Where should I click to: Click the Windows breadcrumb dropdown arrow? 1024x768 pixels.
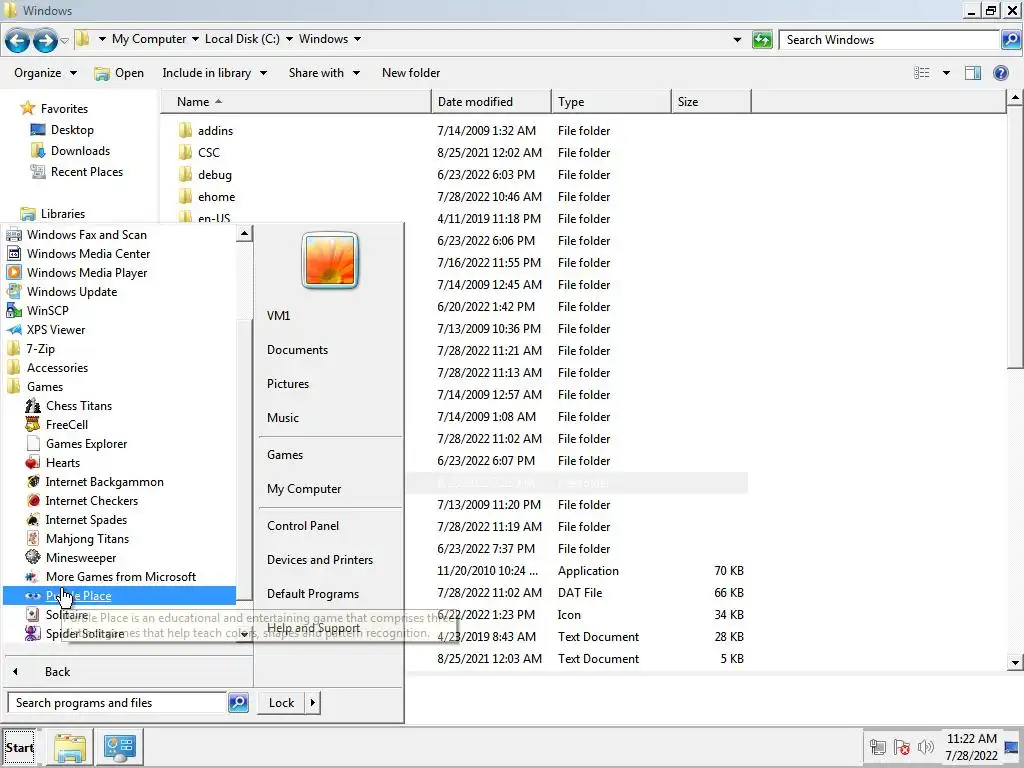click(x=357, y=39)
